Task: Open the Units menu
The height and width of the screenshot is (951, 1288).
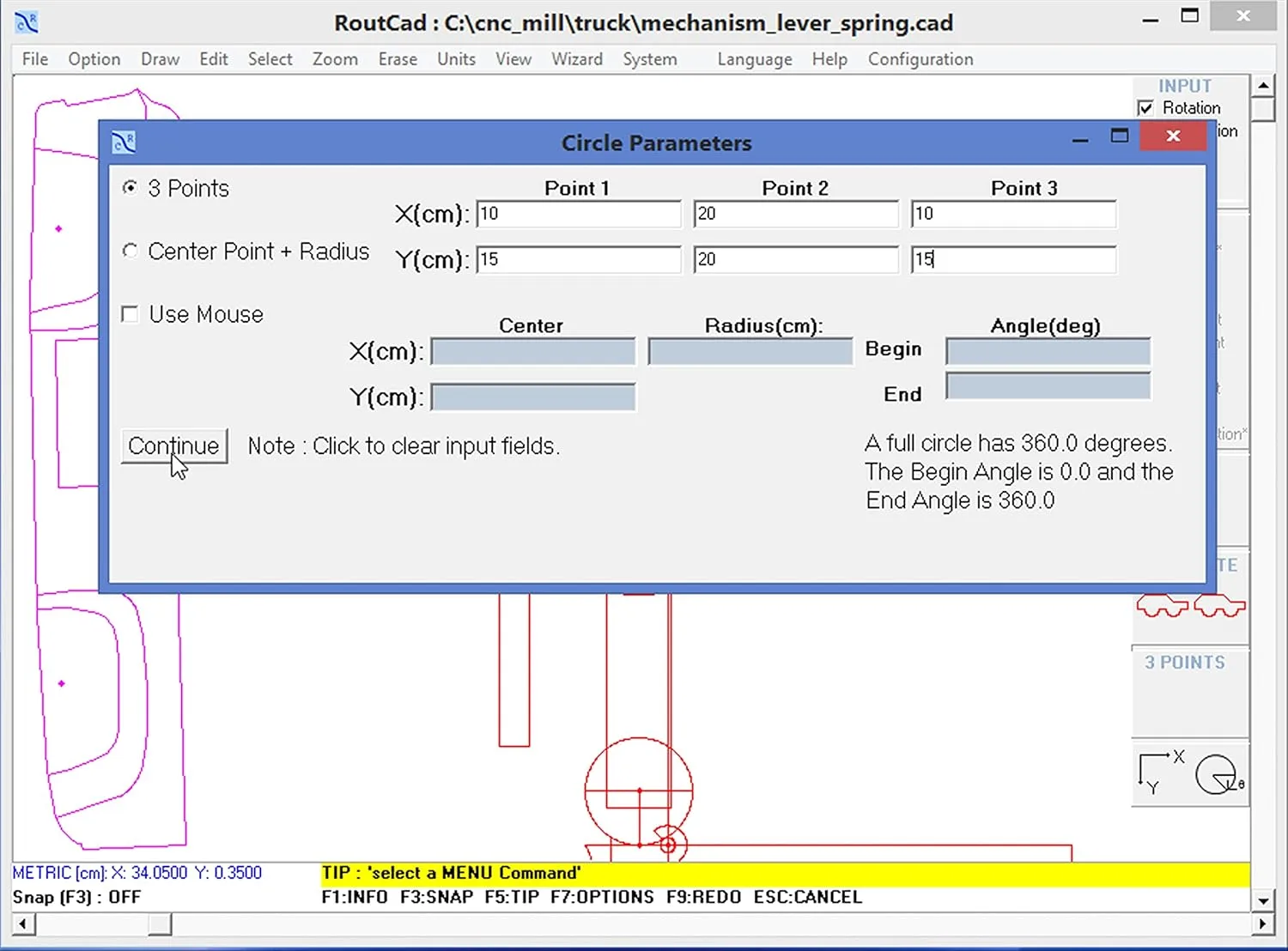Action: coord(456,59)
